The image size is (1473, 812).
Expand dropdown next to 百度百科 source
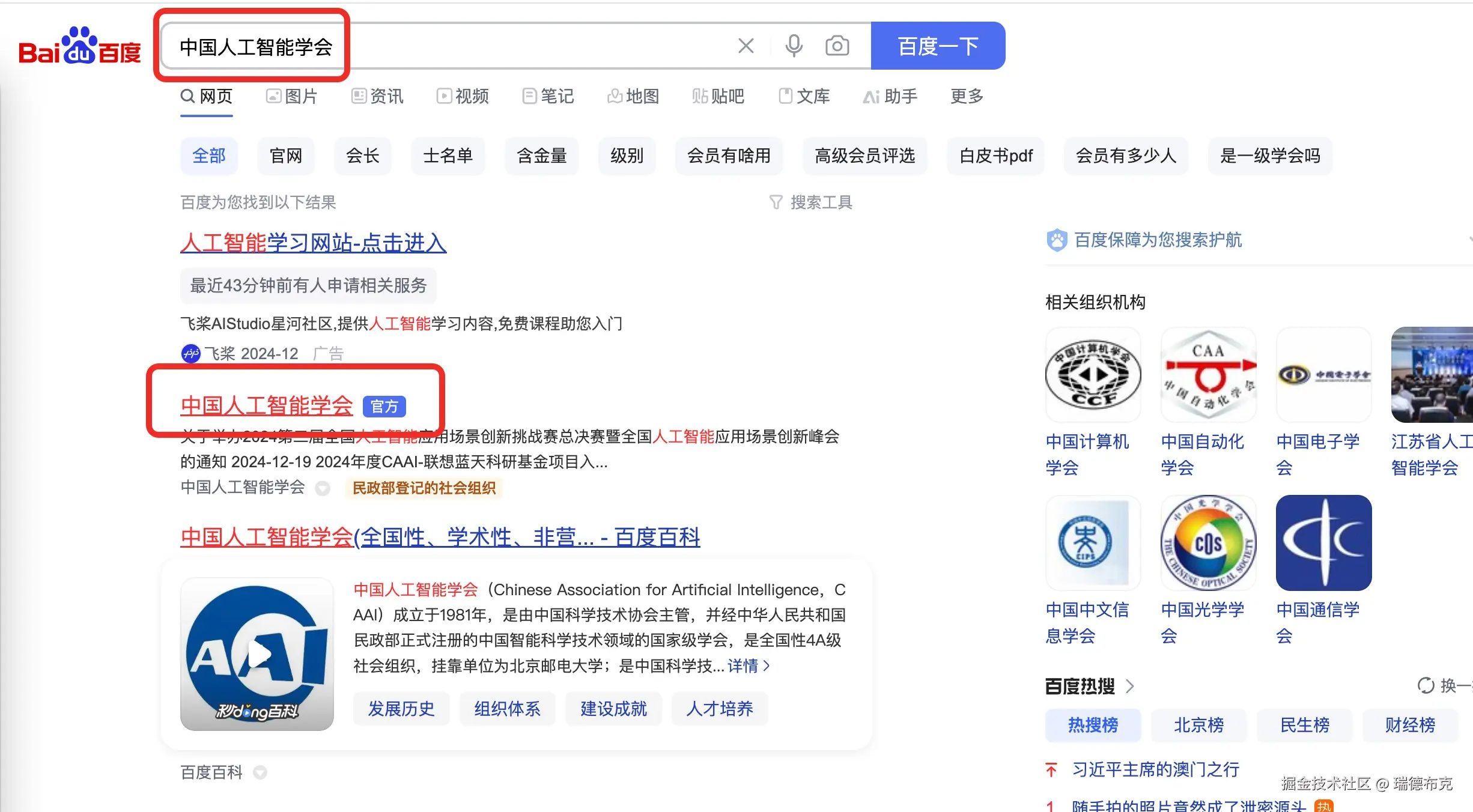coord(260,772)
